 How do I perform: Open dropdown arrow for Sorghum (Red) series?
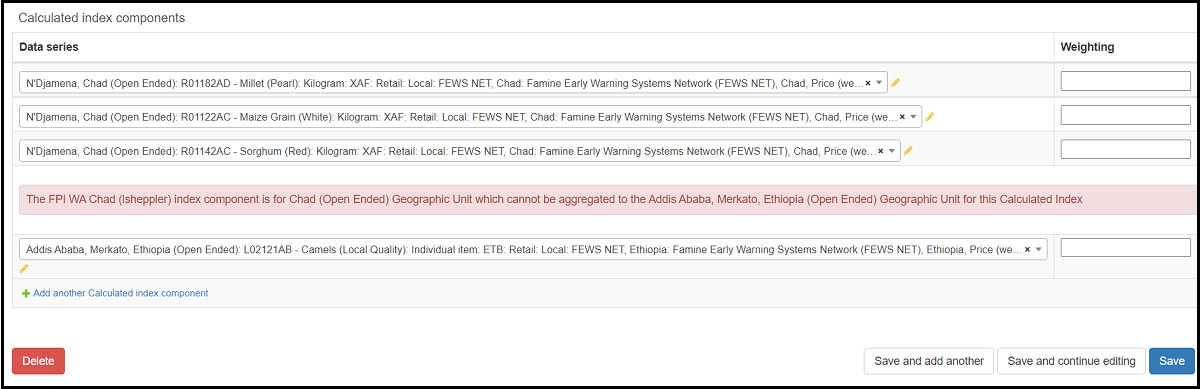[892, 151]
